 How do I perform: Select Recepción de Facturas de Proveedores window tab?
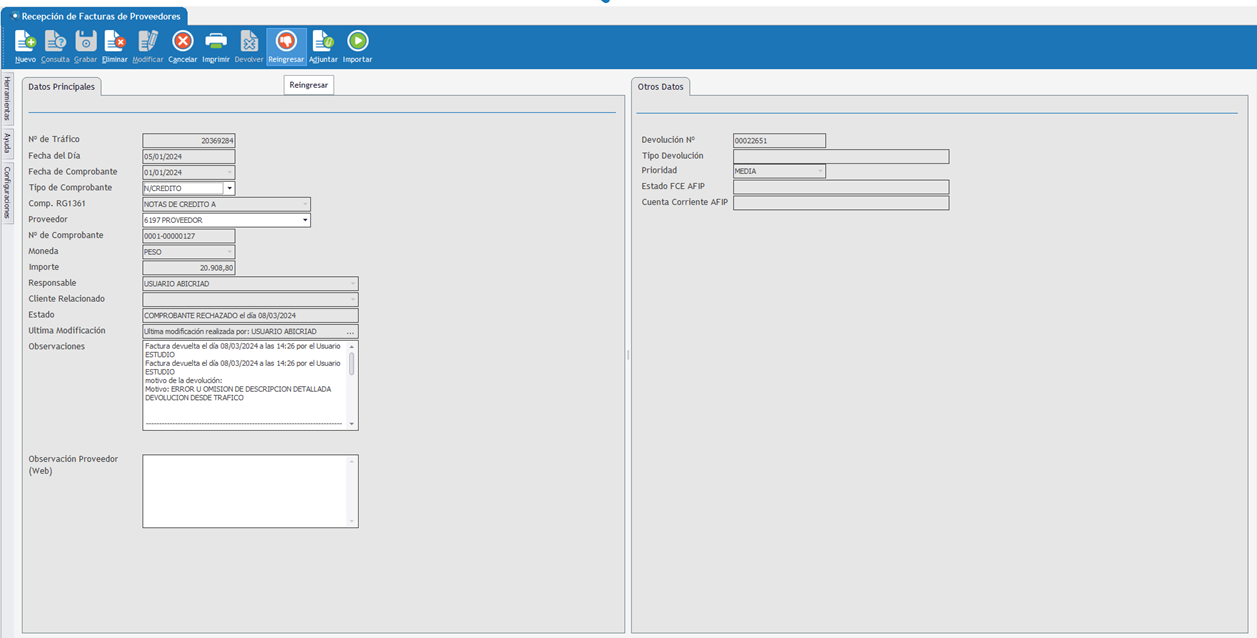point(94,16)
